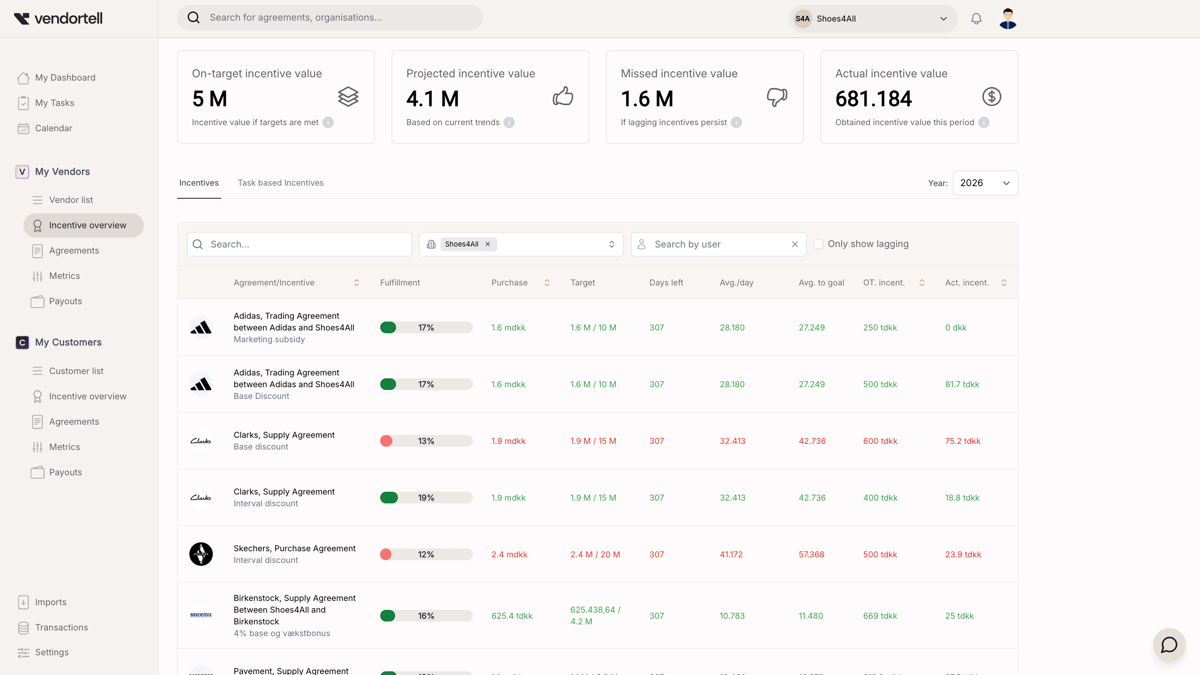
Task: Switch to the Task based Incentives tab
Action: [281, 183]
